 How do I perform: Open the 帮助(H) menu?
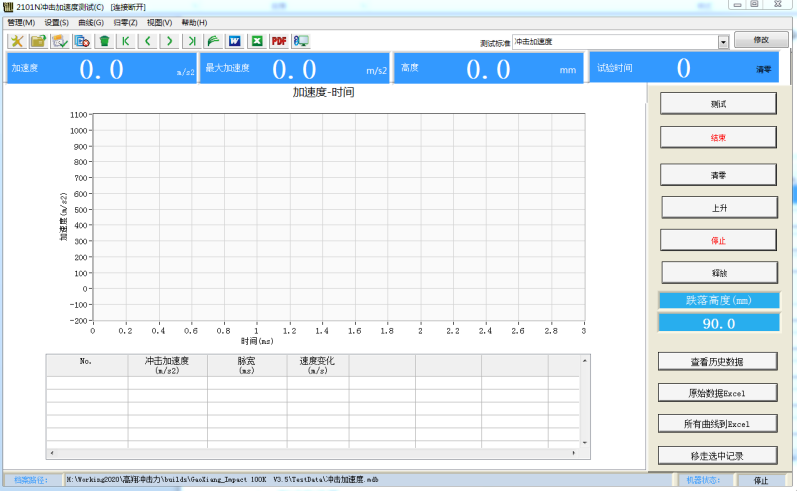click(x=194, y=22)
